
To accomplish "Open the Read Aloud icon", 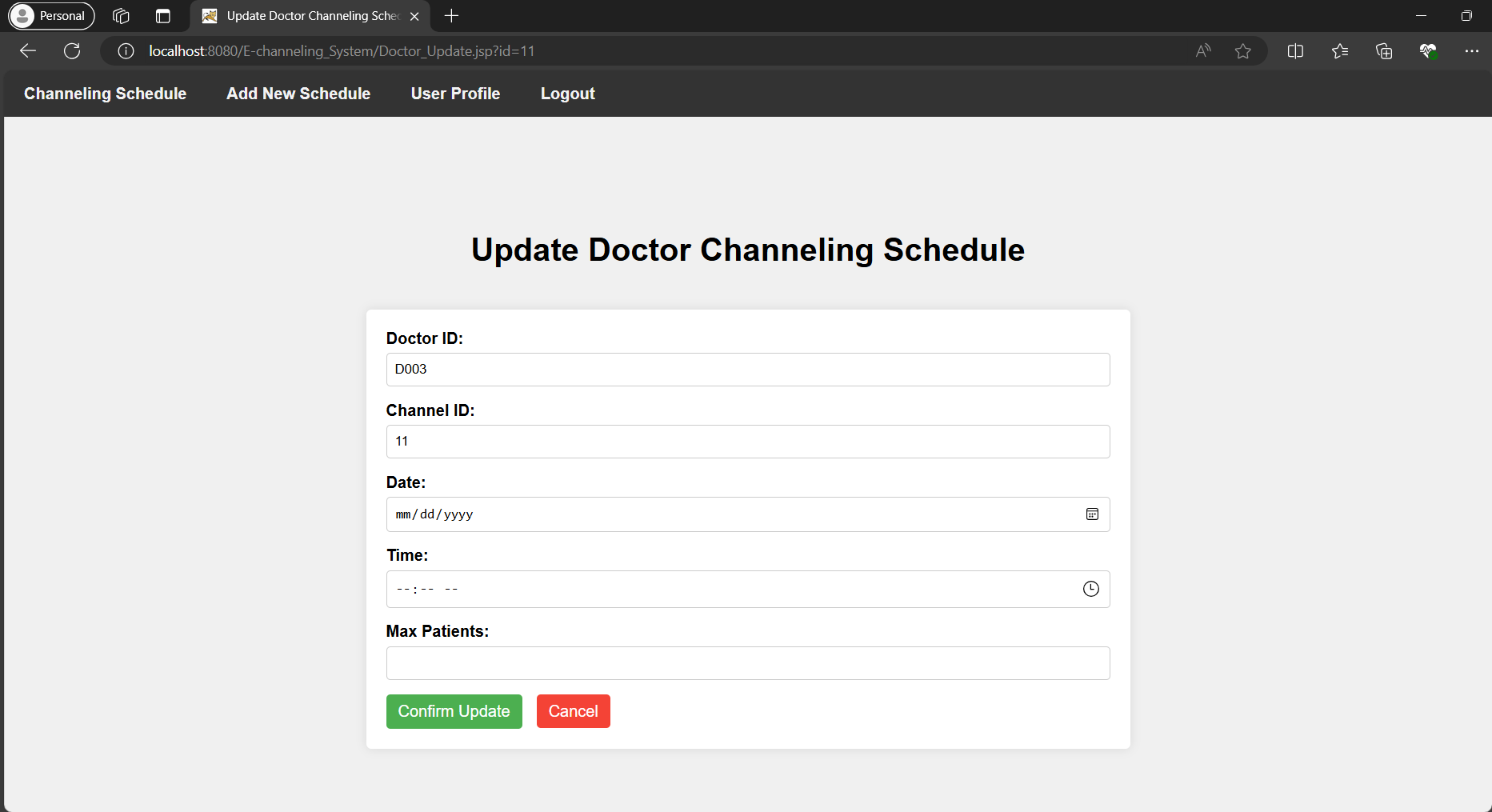I will point(1203,51).
